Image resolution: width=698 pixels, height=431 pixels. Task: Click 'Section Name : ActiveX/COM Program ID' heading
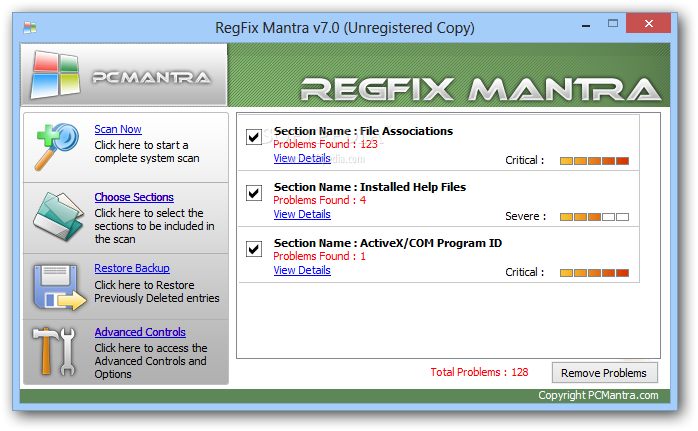tap(388, 243)
